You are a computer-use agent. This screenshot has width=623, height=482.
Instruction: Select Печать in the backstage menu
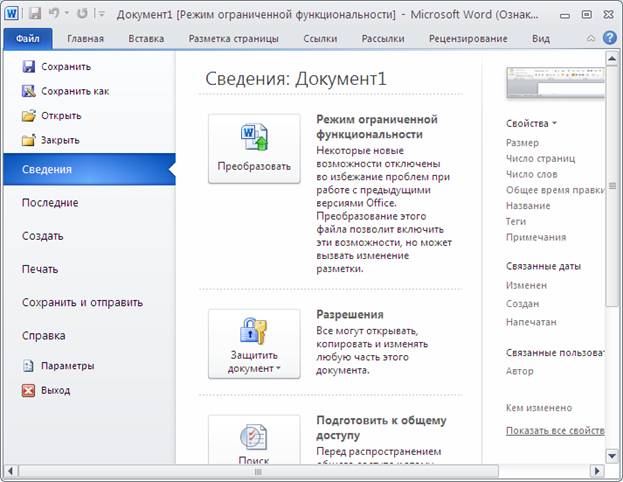[40, 269]
